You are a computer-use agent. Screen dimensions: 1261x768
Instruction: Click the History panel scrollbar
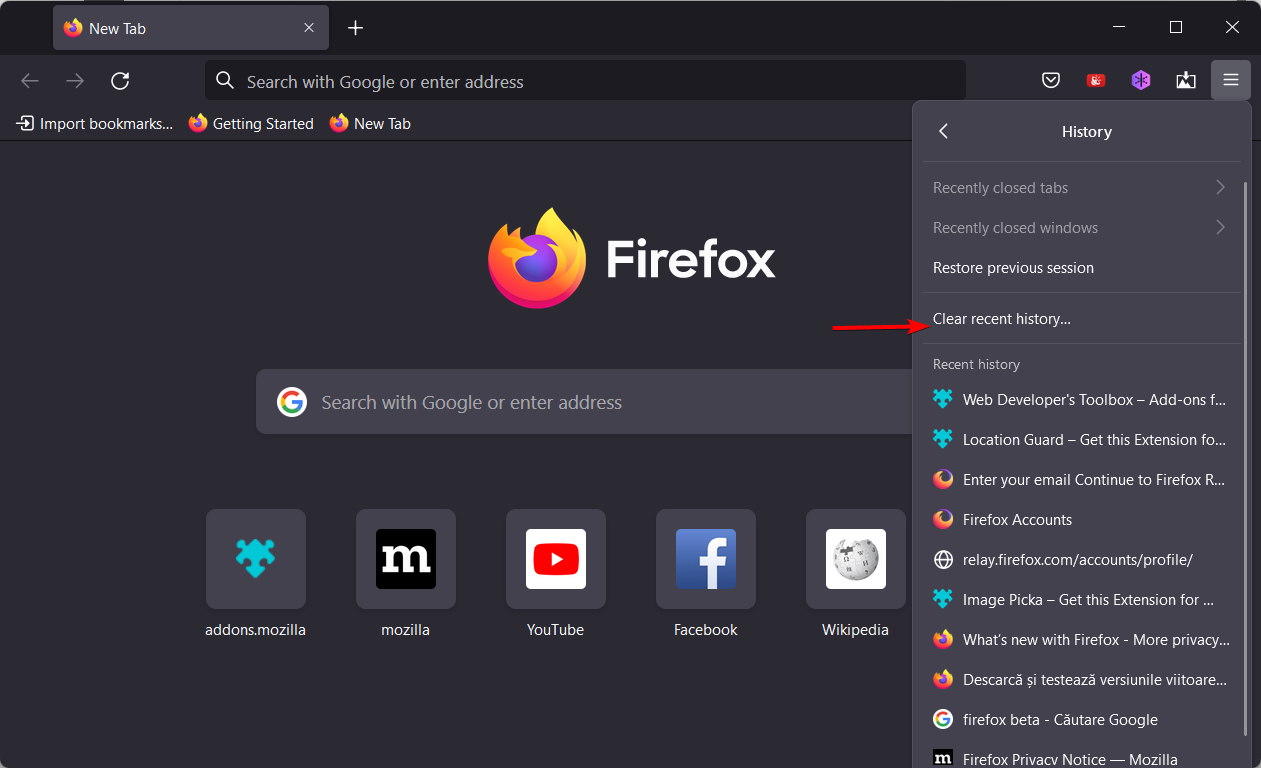(x=1245, y=458)
